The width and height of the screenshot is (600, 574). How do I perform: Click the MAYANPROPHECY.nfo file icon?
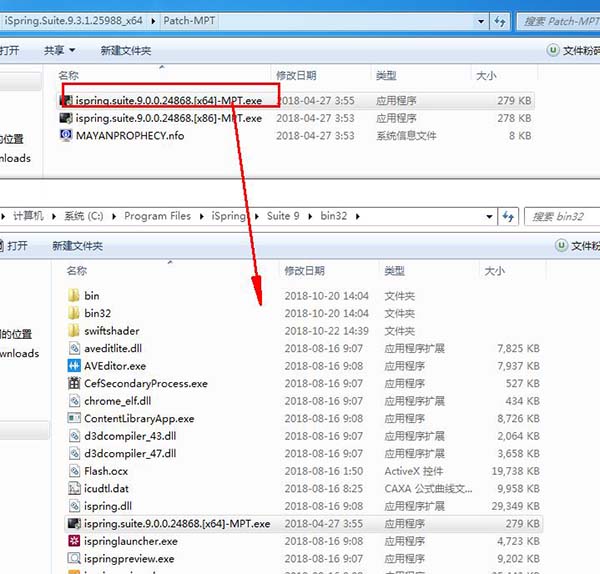coord(66,135)
